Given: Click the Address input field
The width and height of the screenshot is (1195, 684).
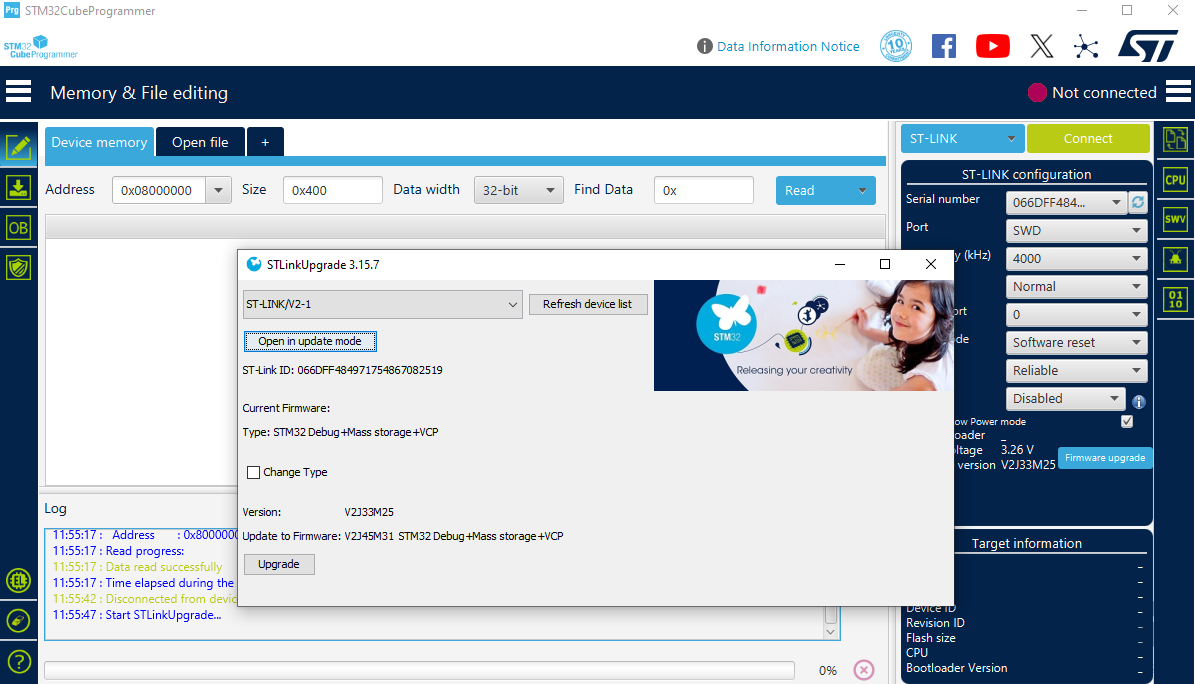Looking at the screenshot, I should point(160,190).
